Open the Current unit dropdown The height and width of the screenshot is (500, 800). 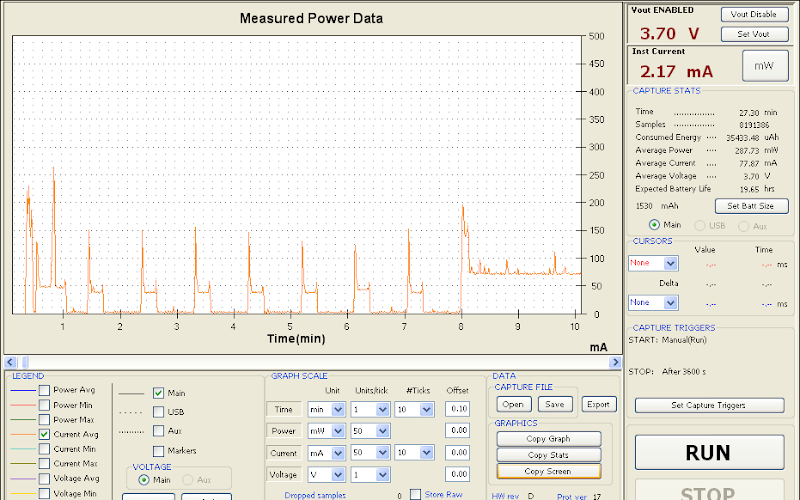(327, 453)
